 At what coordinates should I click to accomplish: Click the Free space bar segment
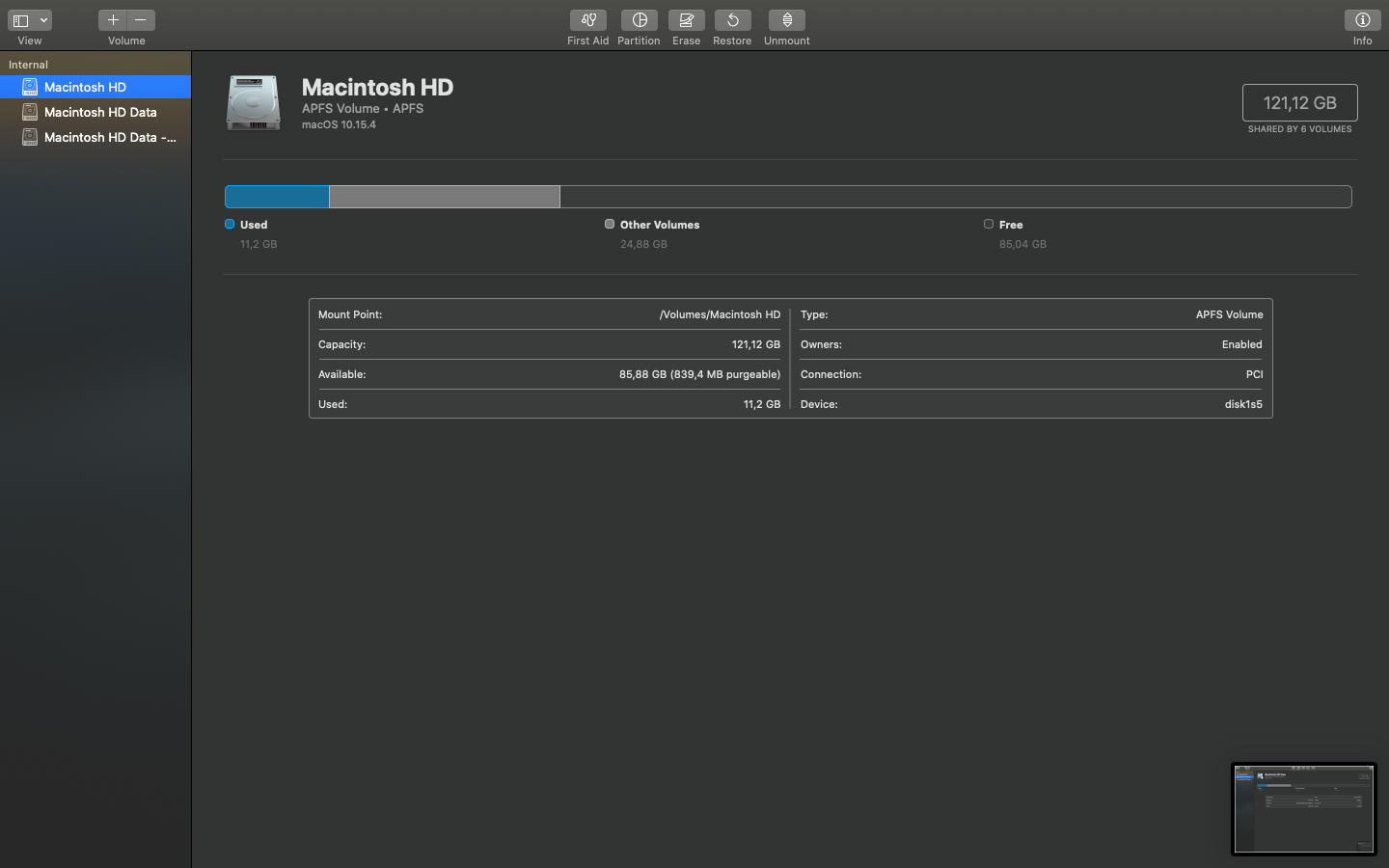point(956,197)
